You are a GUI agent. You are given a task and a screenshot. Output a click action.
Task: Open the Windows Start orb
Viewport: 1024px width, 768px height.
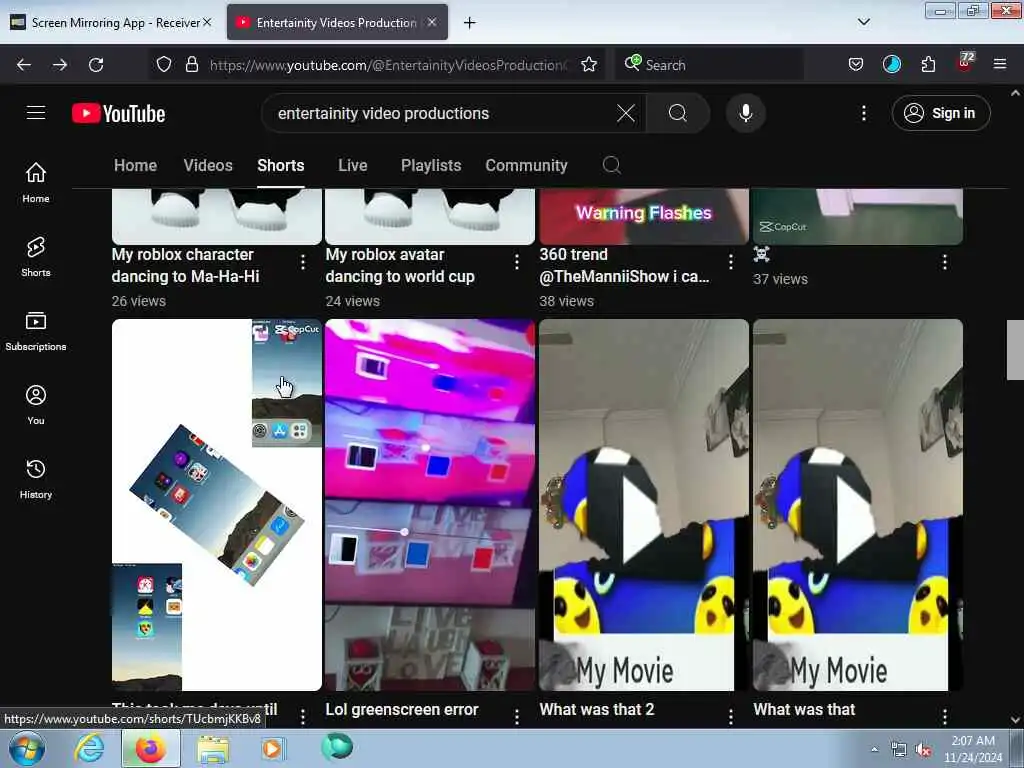(27, 748)
